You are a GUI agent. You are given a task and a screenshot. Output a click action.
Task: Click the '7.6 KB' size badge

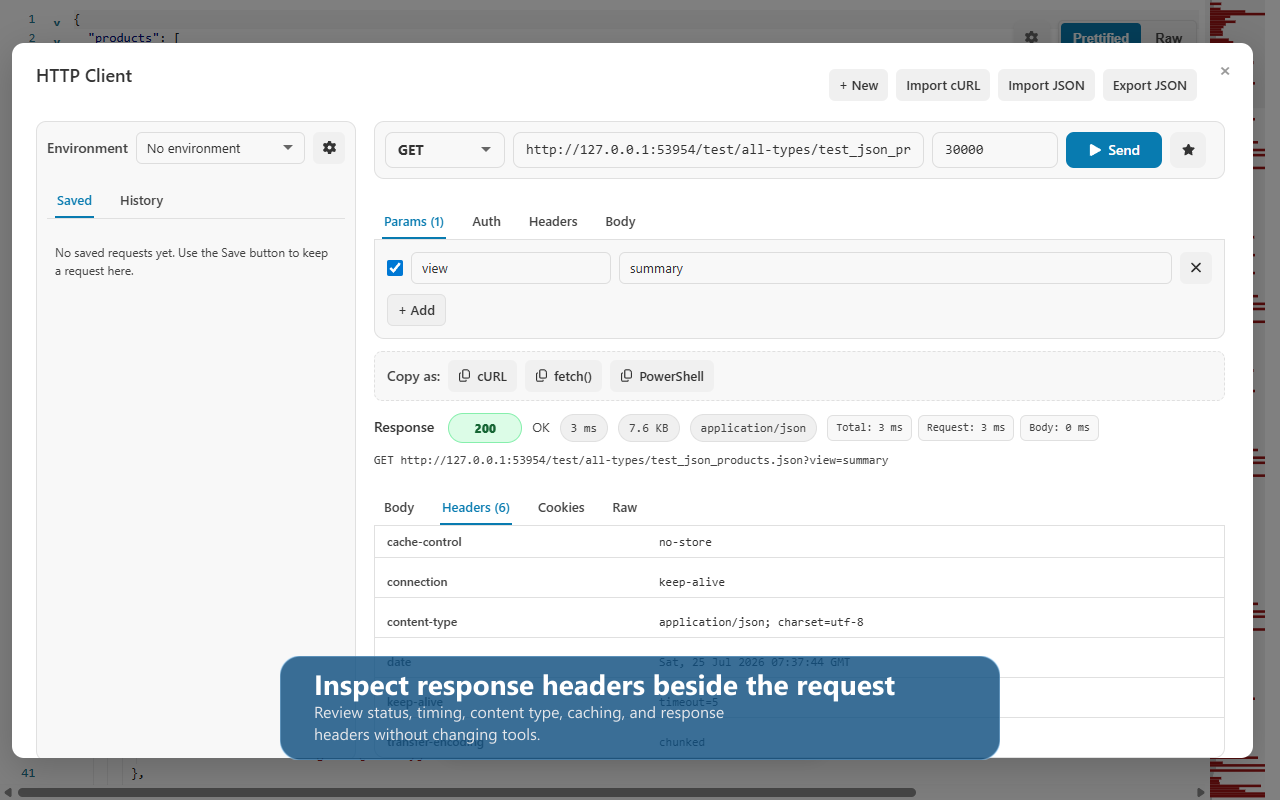tap(650, 428)
